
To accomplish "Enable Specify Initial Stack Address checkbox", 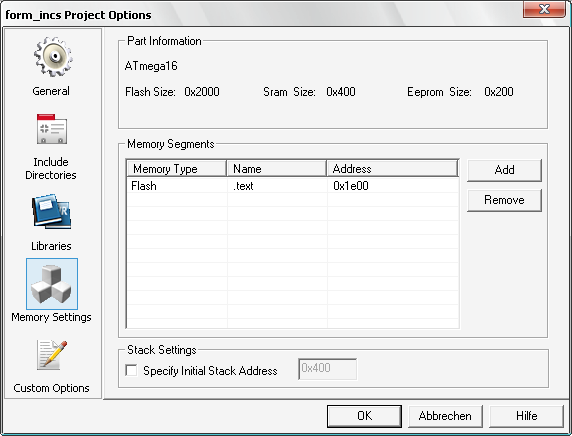I will [x=131, y=370].
